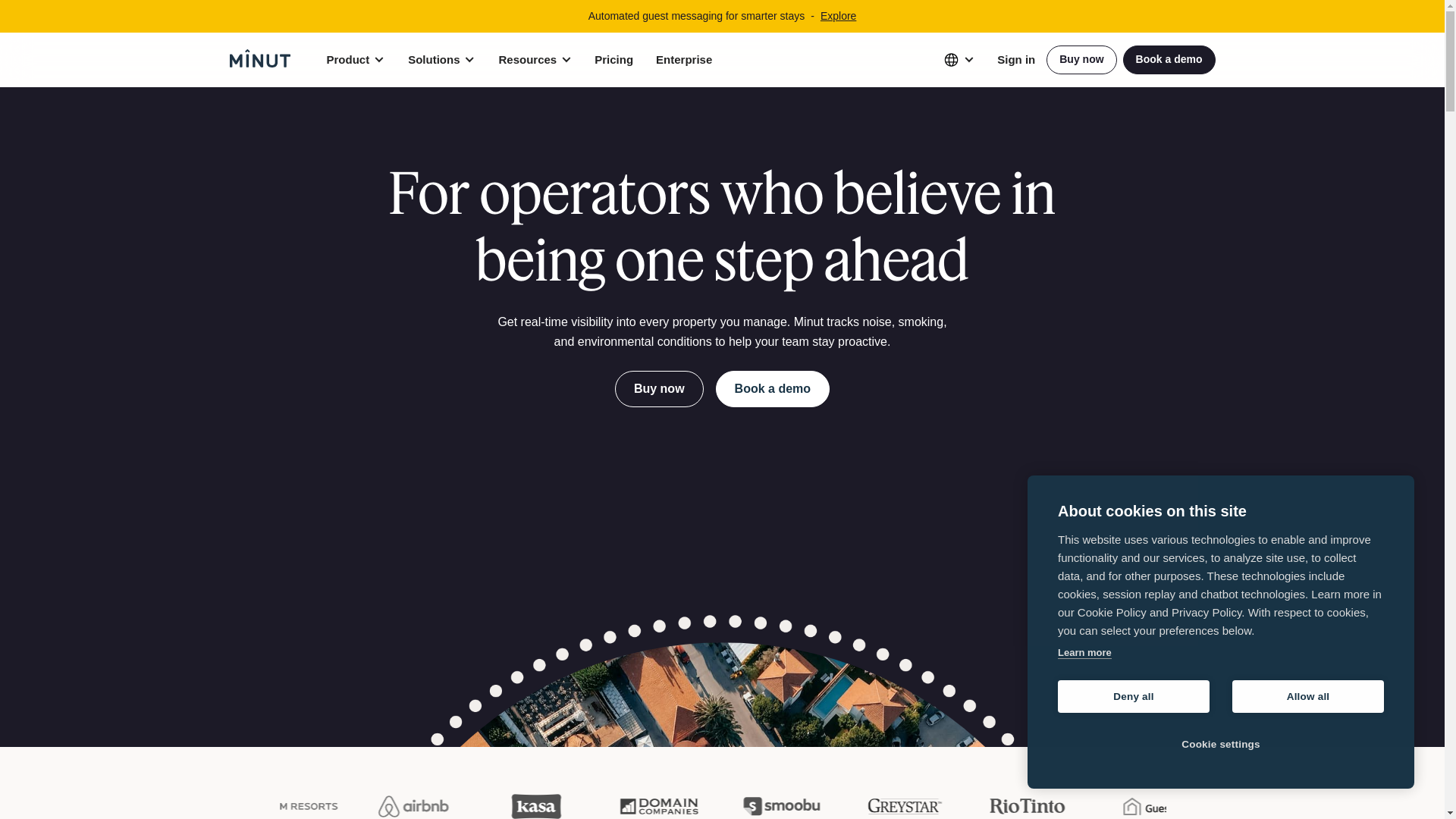
Task: Allow all cookies
Action: point(1308,696)
